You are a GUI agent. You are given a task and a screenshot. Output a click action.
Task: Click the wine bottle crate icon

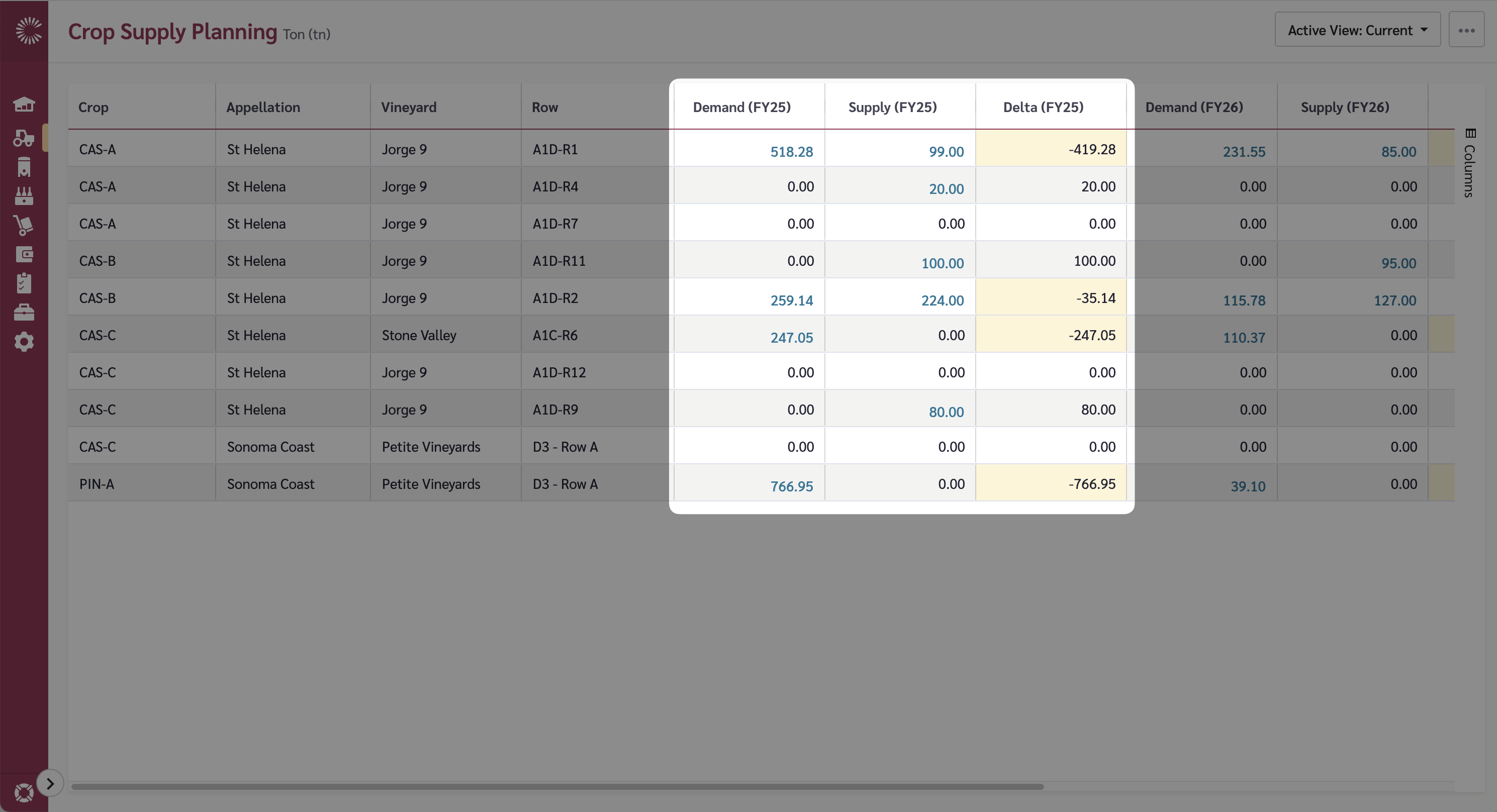[25, 196]
